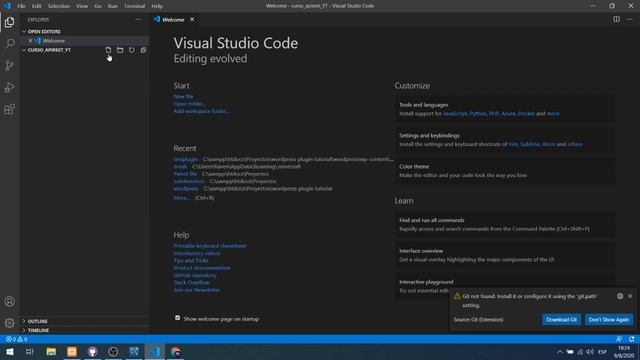Image resolution: width=640 pixels, height=360 pixels.
Task: Create a new folder in CURSO_APIREST_YT
Action: 120,50
